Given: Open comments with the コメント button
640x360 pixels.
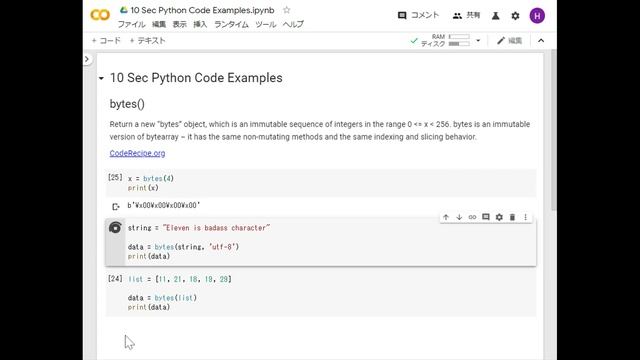Looking at the screenshot, I should [418, 15].
